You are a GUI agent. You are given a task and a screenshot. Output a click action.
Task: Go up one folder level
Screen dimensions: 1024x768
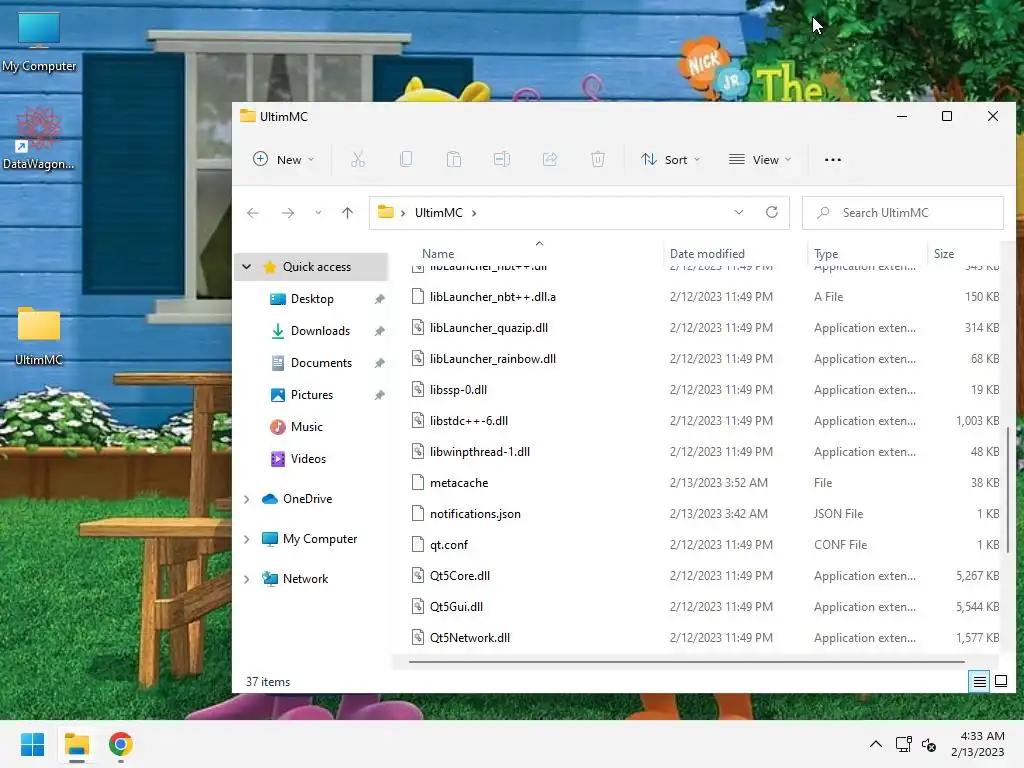click(x=347, y=213)
